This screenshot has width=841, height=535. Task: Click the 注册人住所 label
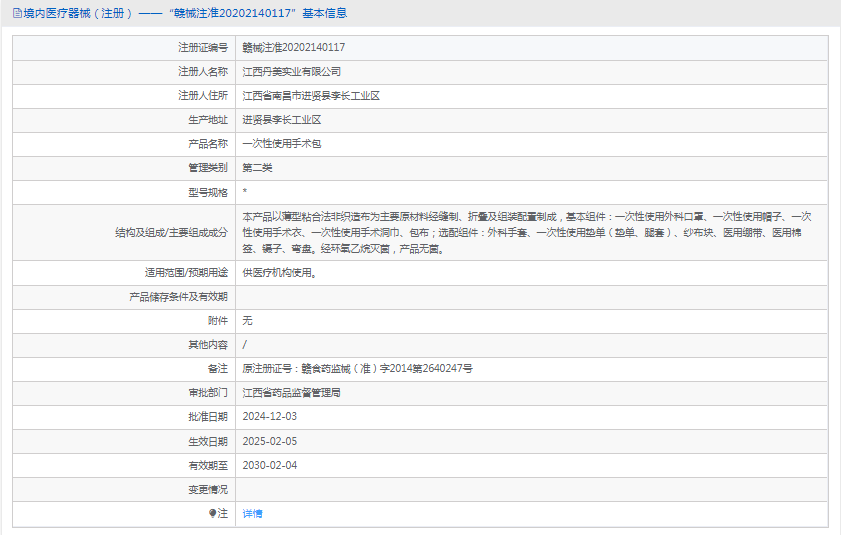(203, 96)
